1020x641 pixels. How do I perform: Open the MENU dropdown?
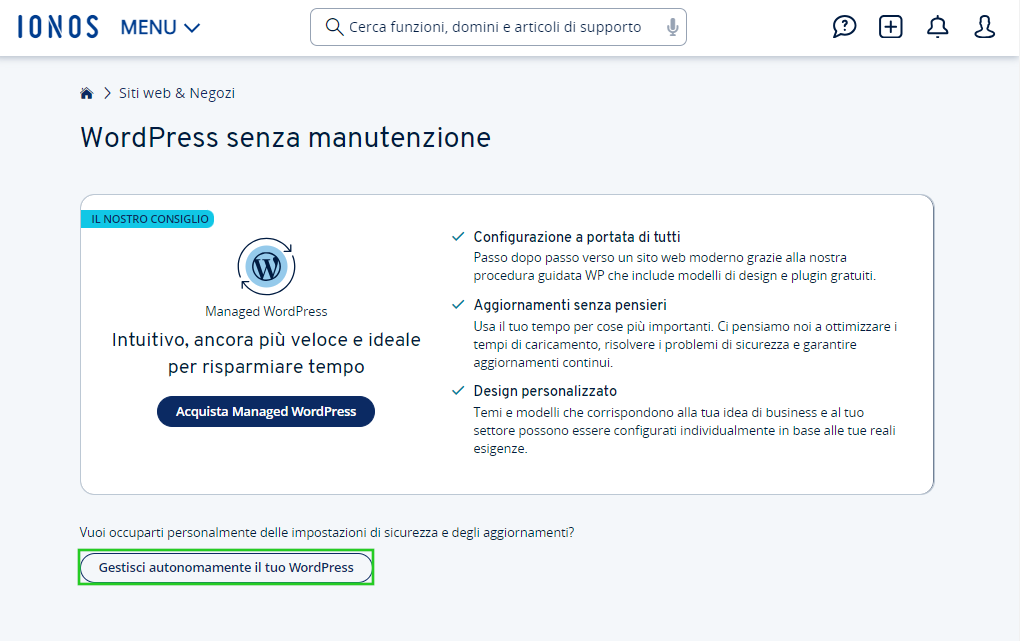pyautogui.click(x=160, y=27)
